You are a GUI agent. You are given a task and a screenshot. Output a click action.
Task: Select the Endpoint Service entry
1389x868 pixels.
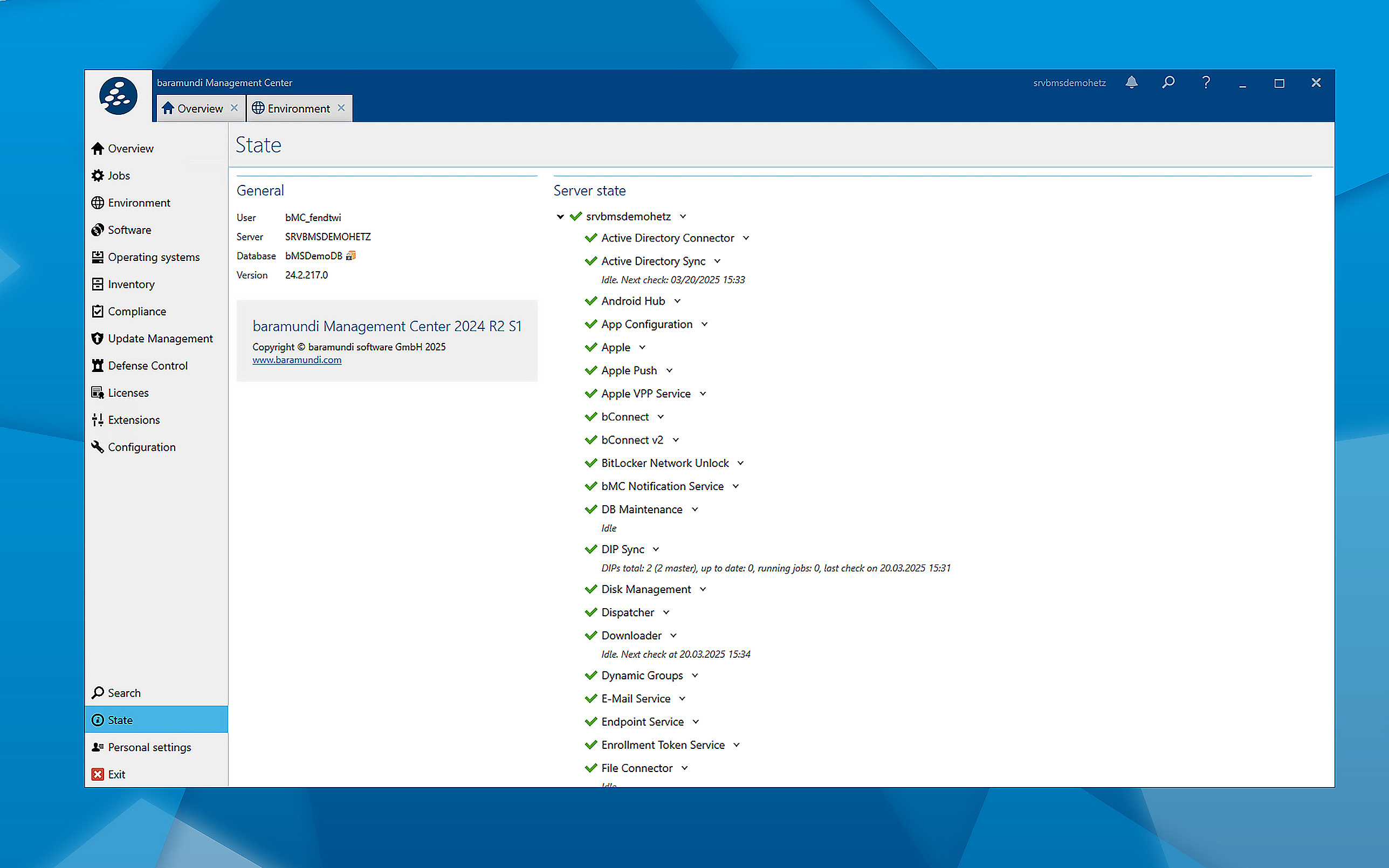[642, 721]
